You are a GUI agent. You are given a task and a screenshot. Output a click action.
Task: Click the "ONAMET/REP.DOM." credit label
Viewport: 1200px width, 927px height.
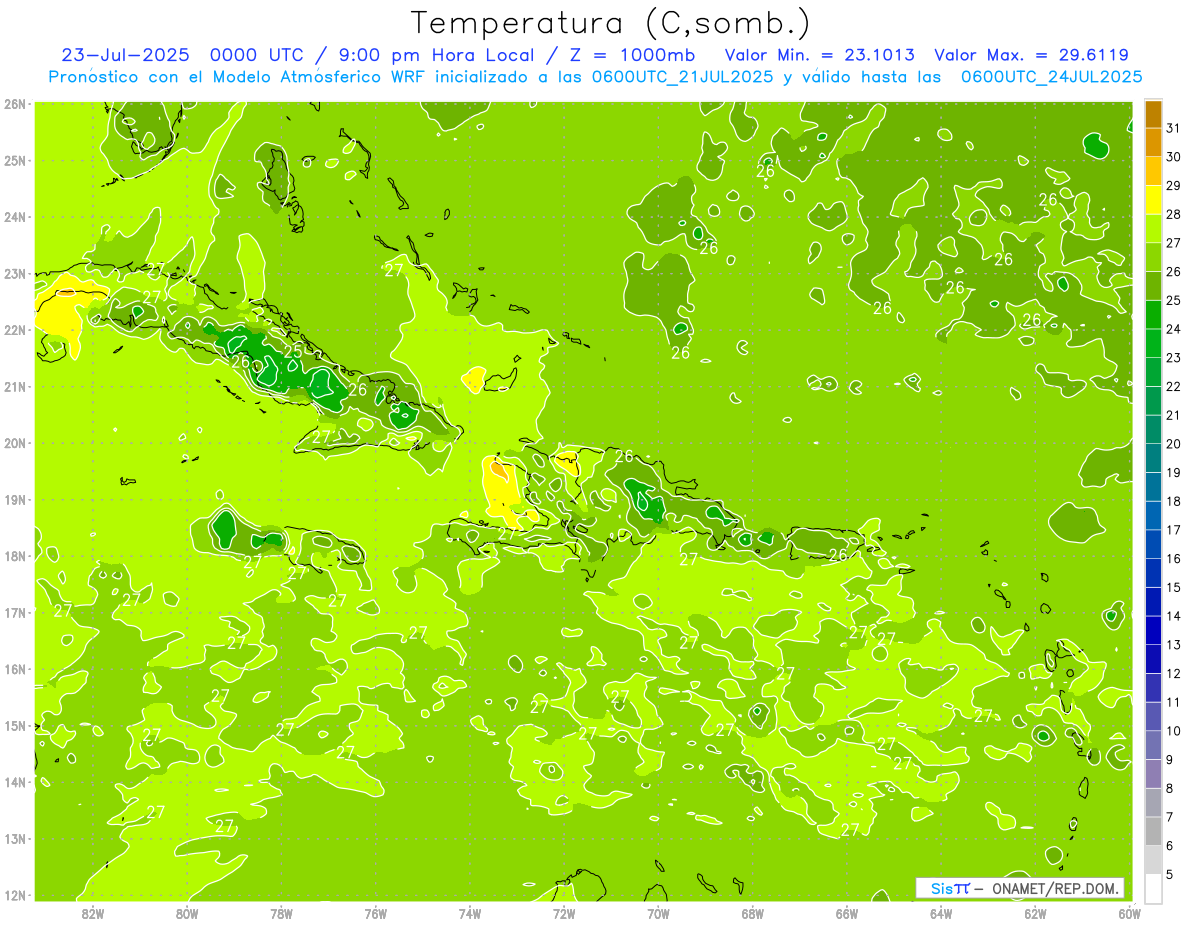coord(1055,888)
